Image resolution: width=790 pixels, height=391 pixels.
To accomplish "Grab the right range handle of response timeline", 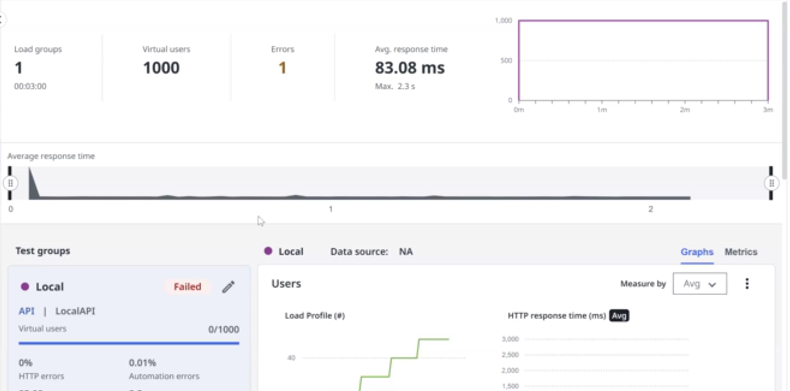I will tap(771, 183).
